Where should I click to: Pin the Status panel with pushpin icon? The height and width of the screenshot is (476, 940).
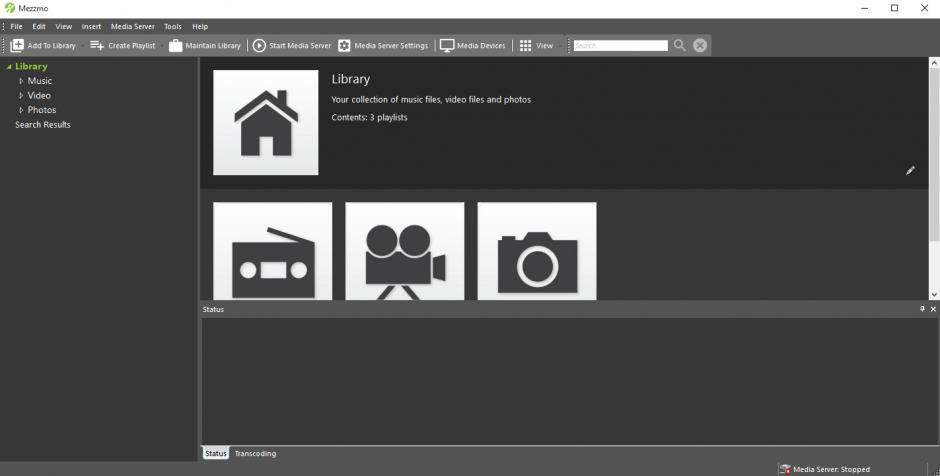(922, 309)
